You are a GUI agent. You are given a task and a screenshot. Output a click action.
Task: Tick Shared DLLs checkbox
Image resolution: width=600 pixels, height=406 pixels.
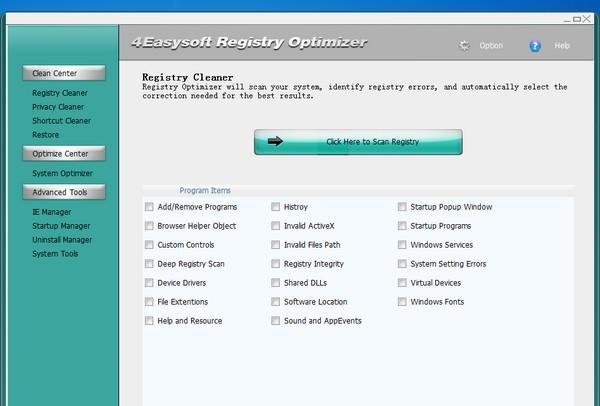click(x=276, y=283)
